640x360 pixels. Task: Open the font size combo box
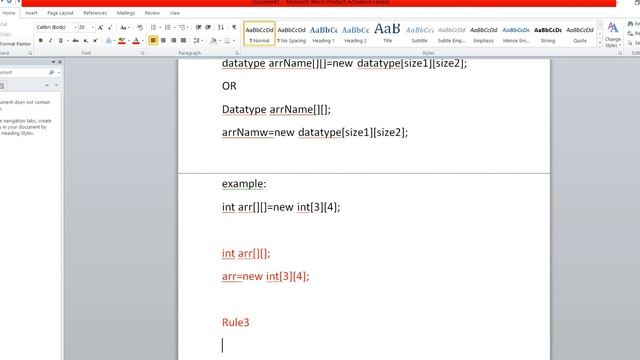(x=87, y=27)
